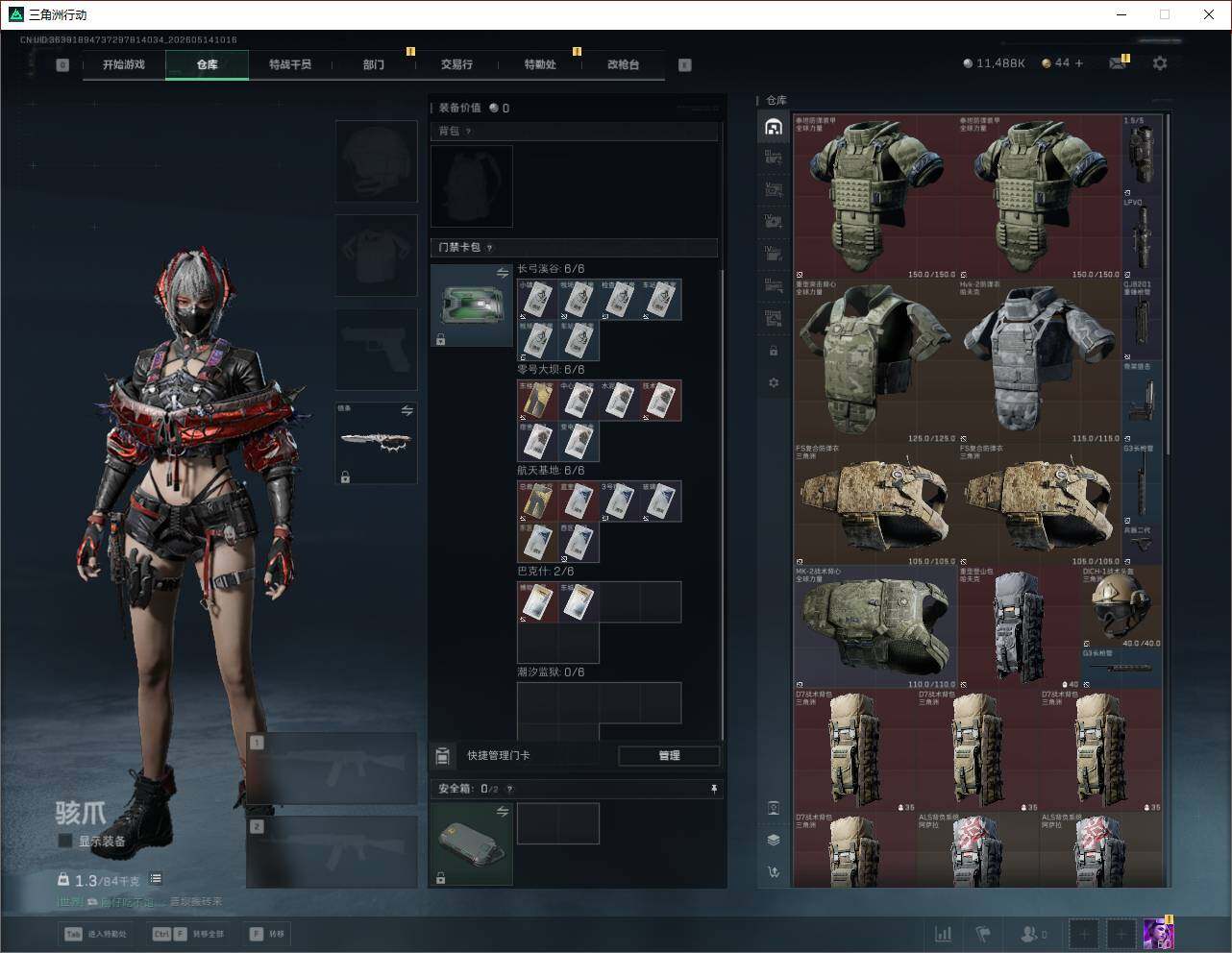Open the friends list icon
1232x953 pixels.
point(1034,934)
